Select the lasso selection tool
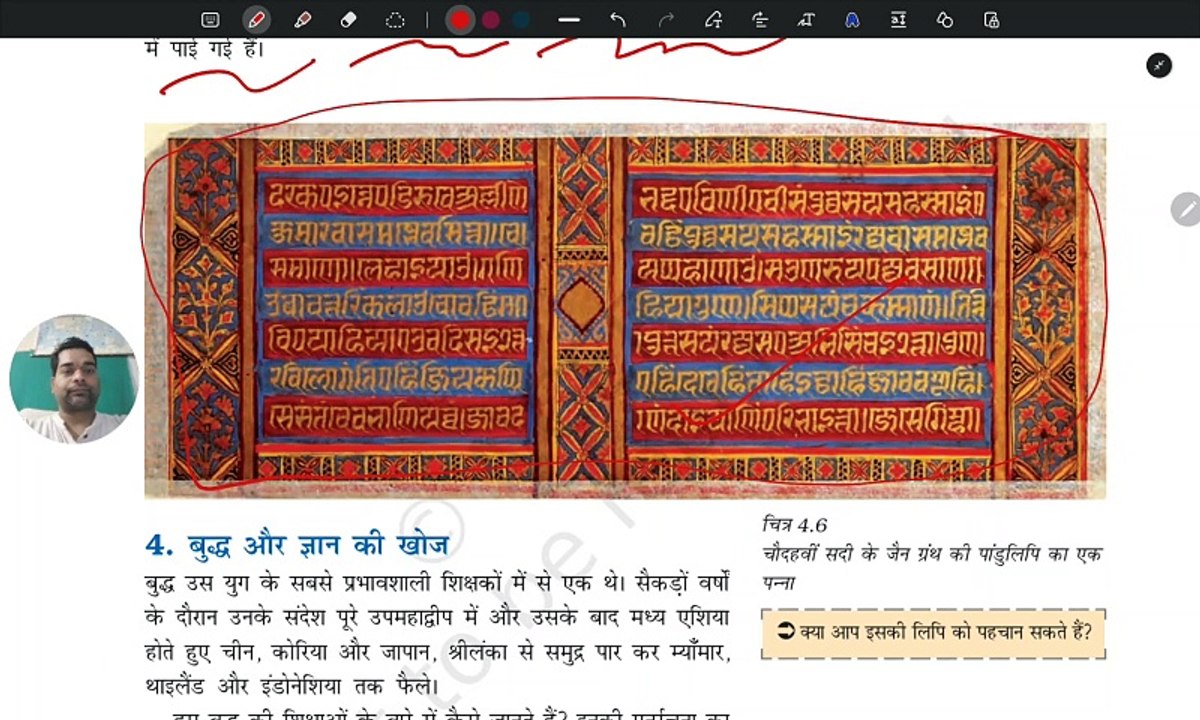 (395, 19)
